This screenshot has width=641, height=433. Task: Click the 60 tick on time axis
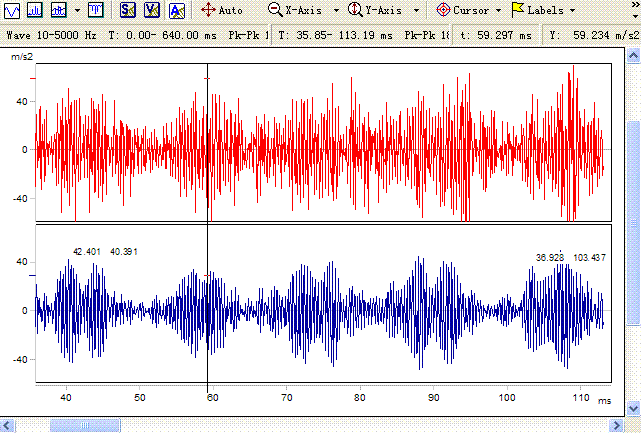pyautogui.click(x=213, y=397)
